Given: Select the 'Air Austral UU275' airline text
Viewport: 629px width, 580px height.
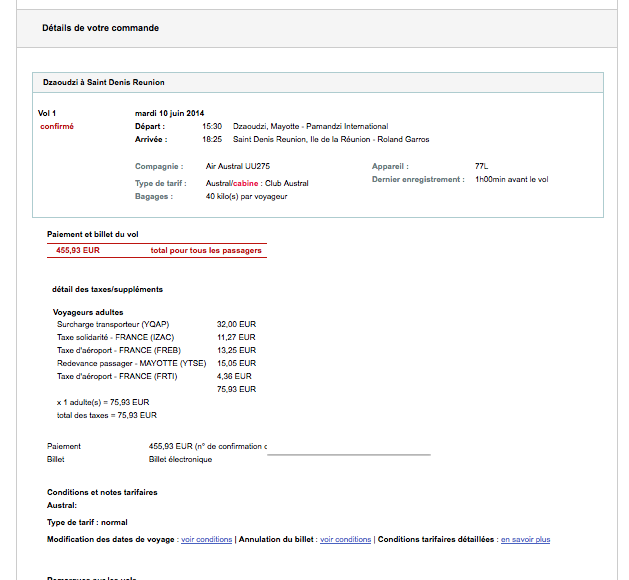Looking at the screenshot, I should click(x=238, y=166).
